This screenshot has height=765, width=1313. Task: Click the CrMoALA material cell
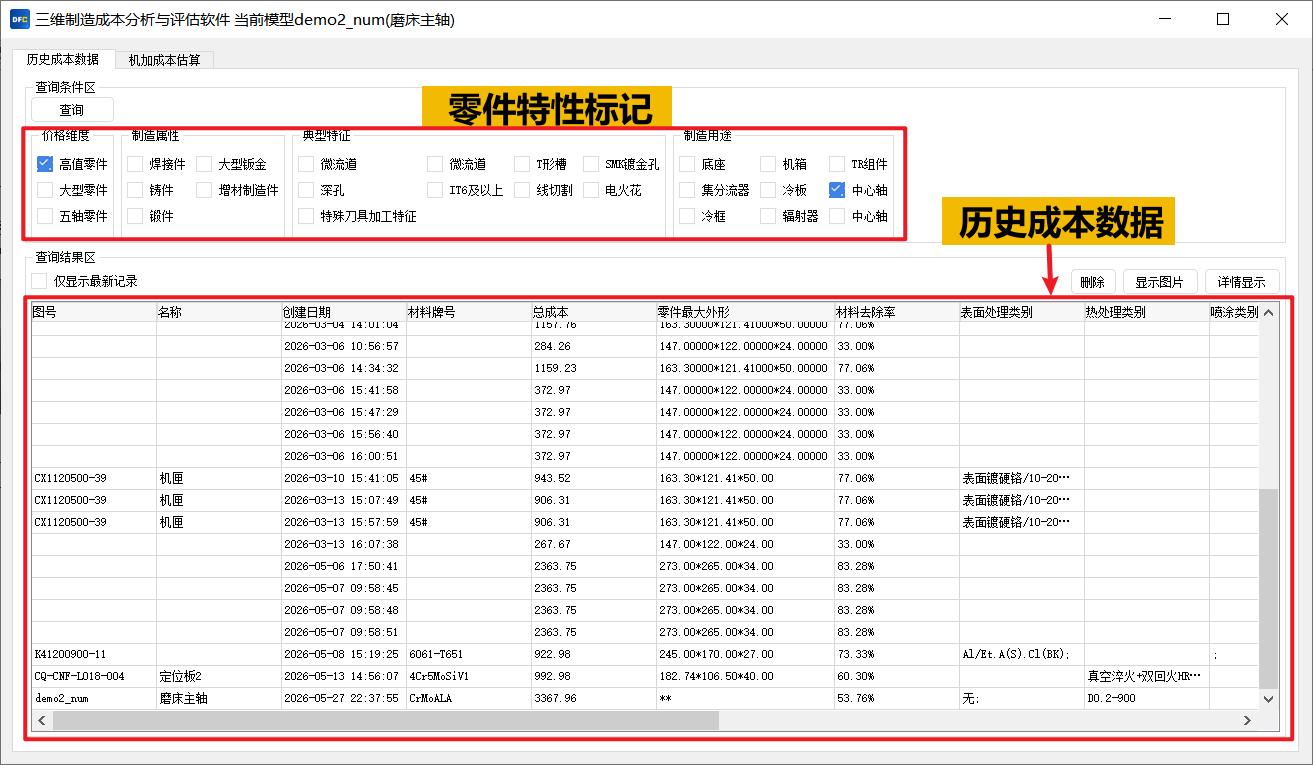point(469,698)
